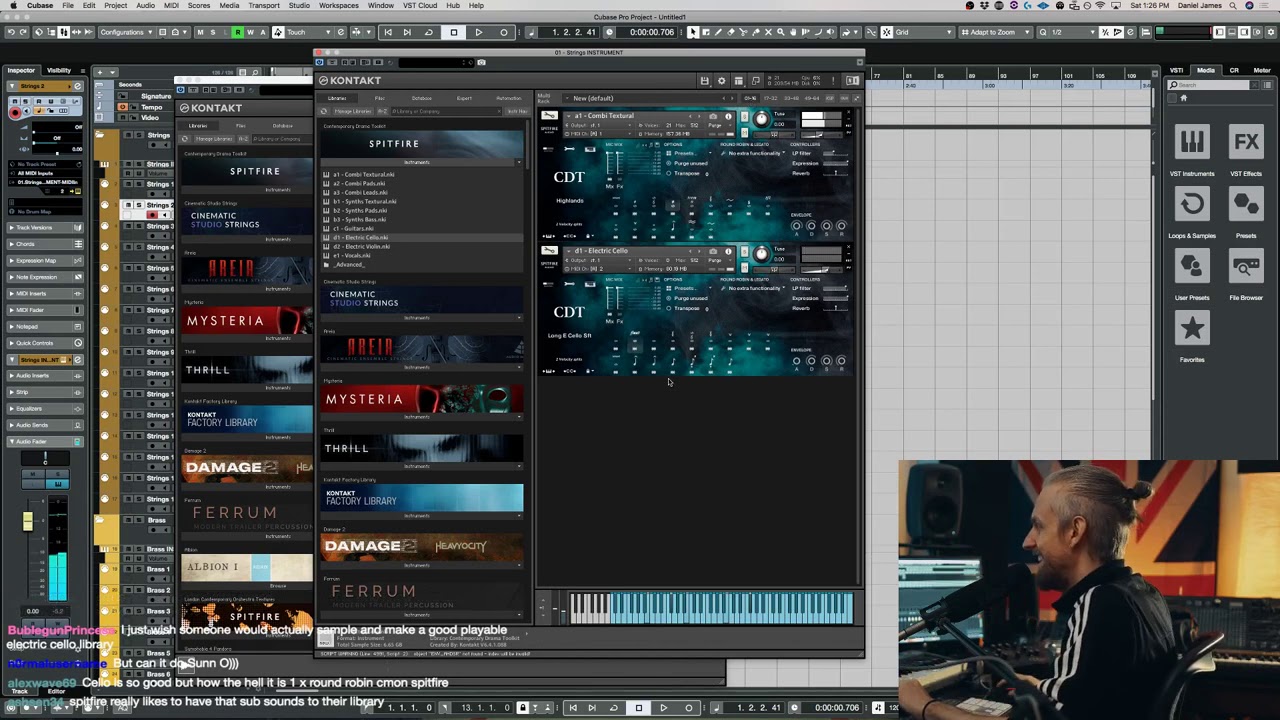The image size is (1280, 720).
Task: Click Record in the top transport bar
Action: click(x=503, y=32)
